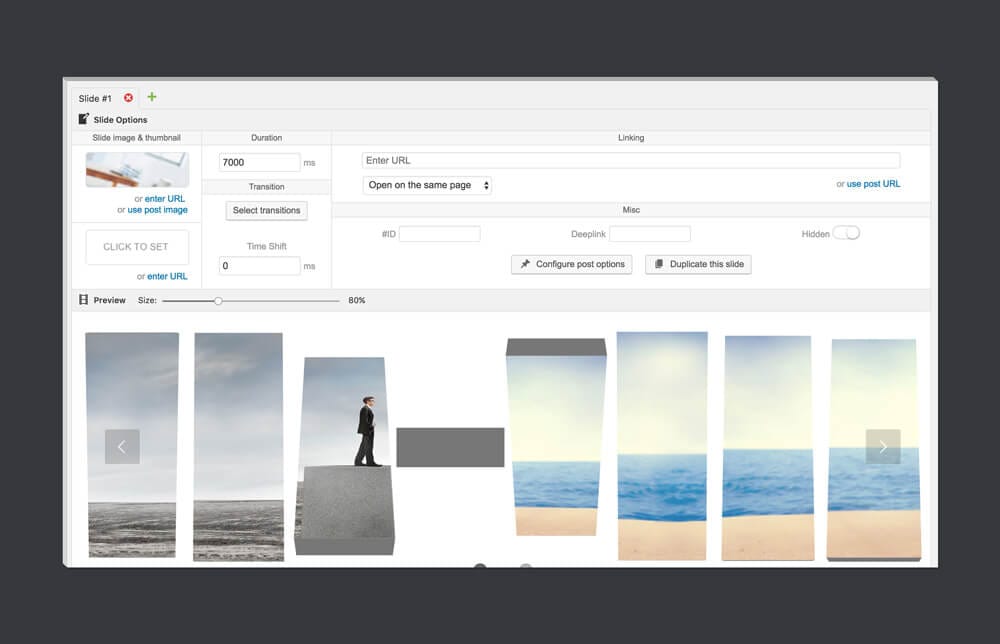
Task: Switch to the Slide #1 tab
Action: tap(95, 98)
